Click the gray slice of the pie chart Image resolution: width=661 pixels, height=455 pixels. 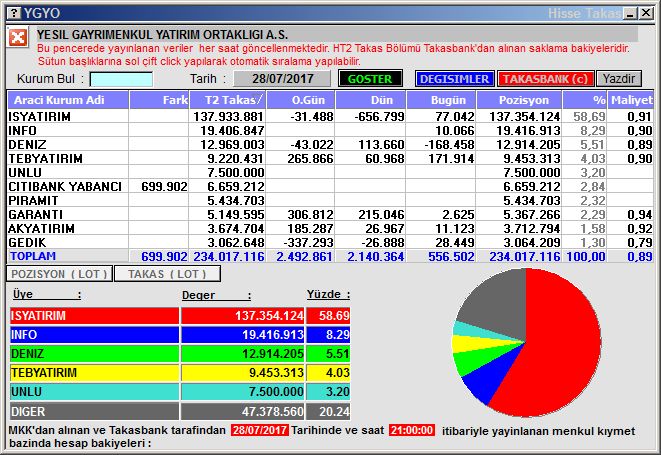[x=500, y=302]
